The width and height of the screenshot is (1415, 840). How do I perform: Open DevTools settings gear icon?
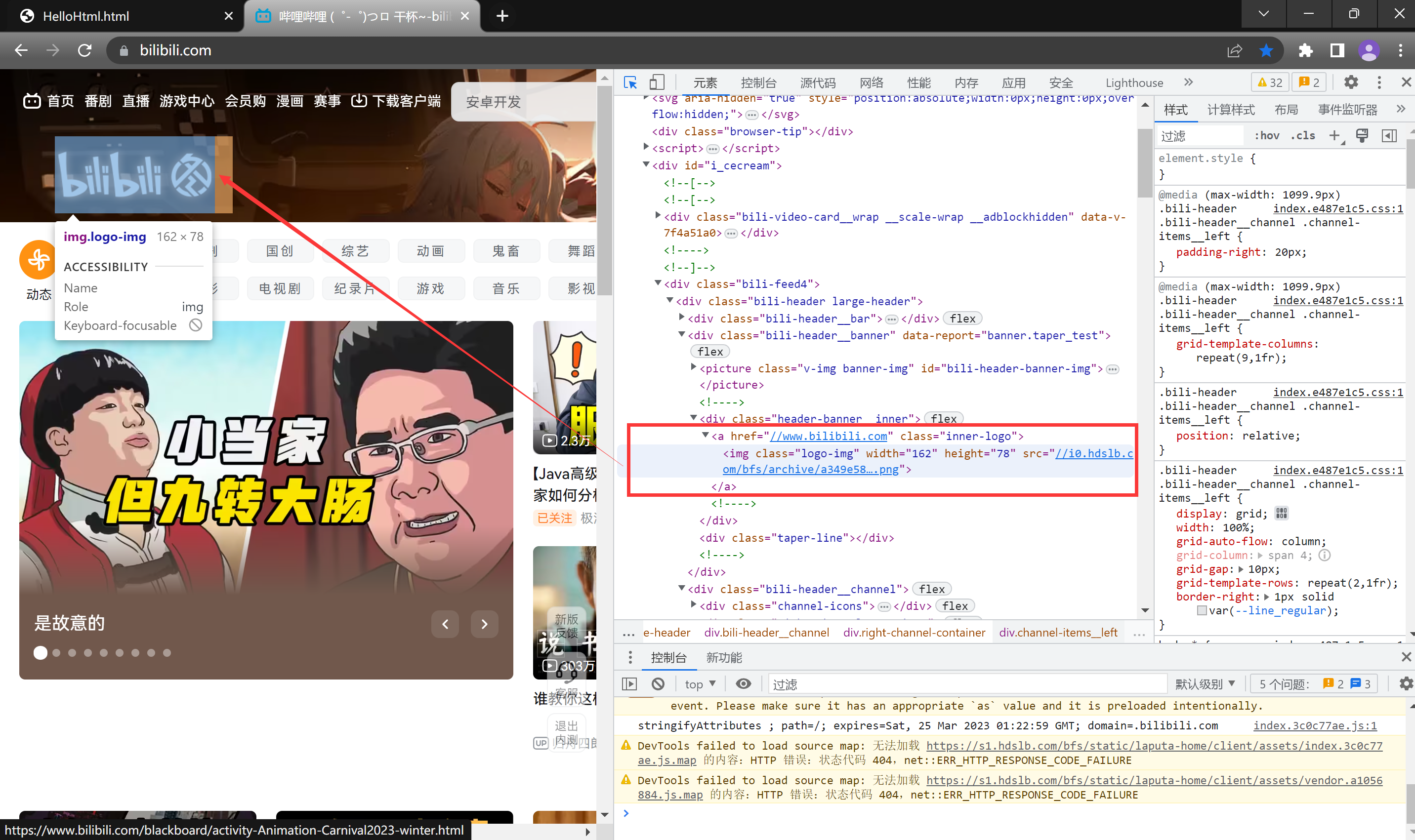pos(1351,82)
